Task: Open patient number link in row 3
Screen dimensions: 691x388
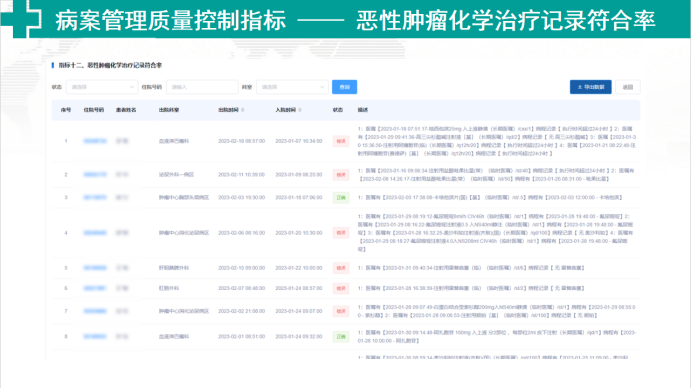Action: pyautogui.click(x=95, y=198)
